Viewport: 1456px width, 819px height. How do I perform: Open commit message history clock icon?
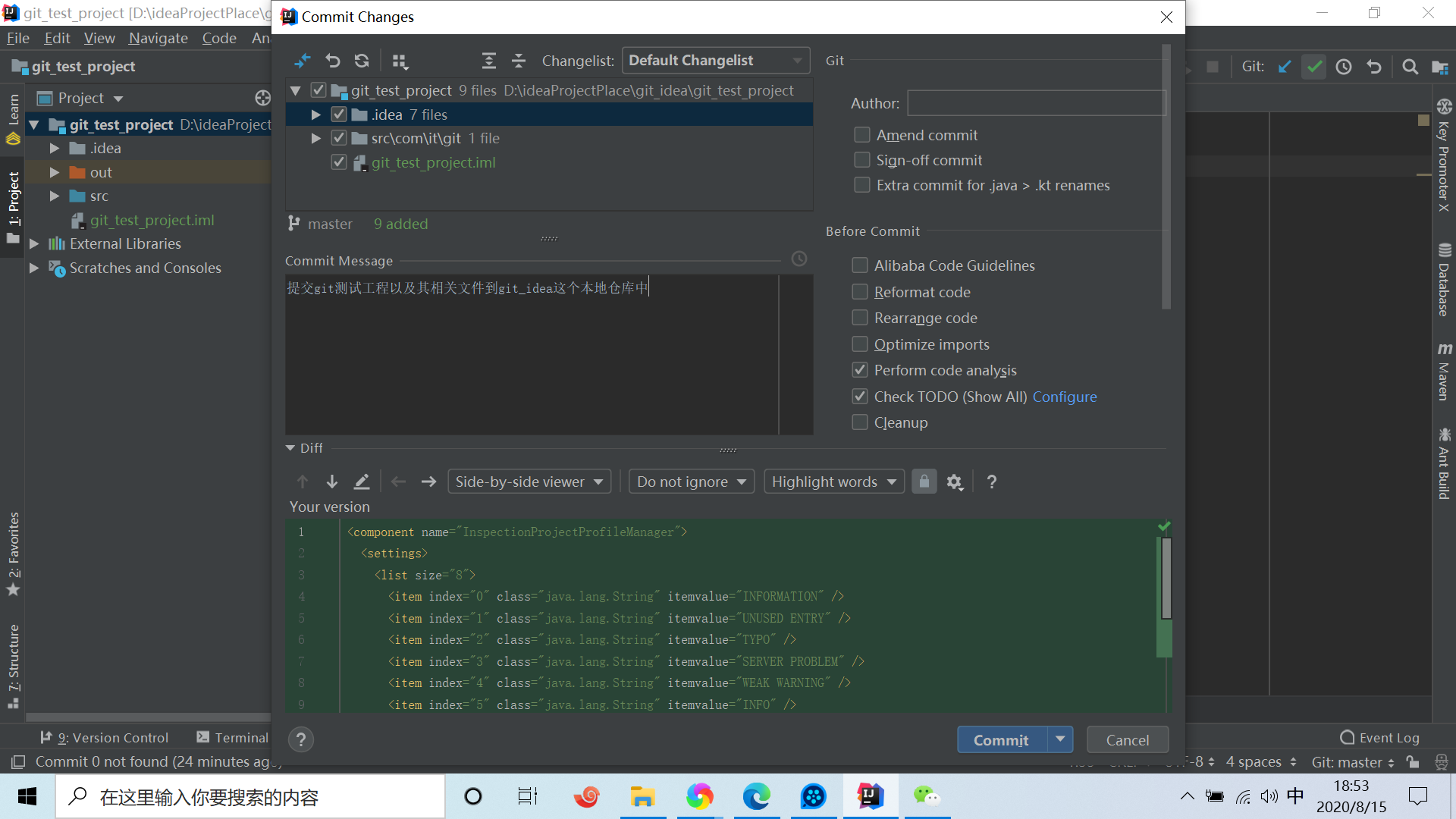pos(799,259)
